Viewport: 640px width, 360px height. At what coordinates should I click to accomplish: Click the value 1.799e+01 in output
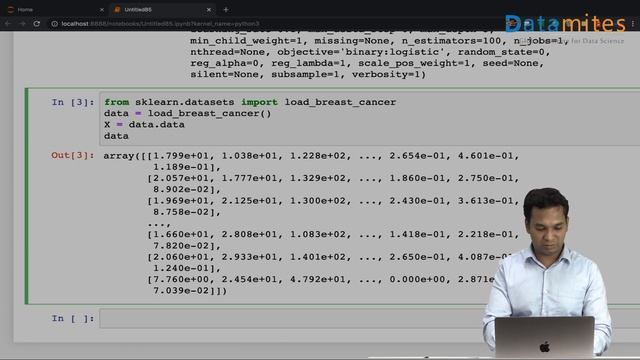(x=181, y=156)
